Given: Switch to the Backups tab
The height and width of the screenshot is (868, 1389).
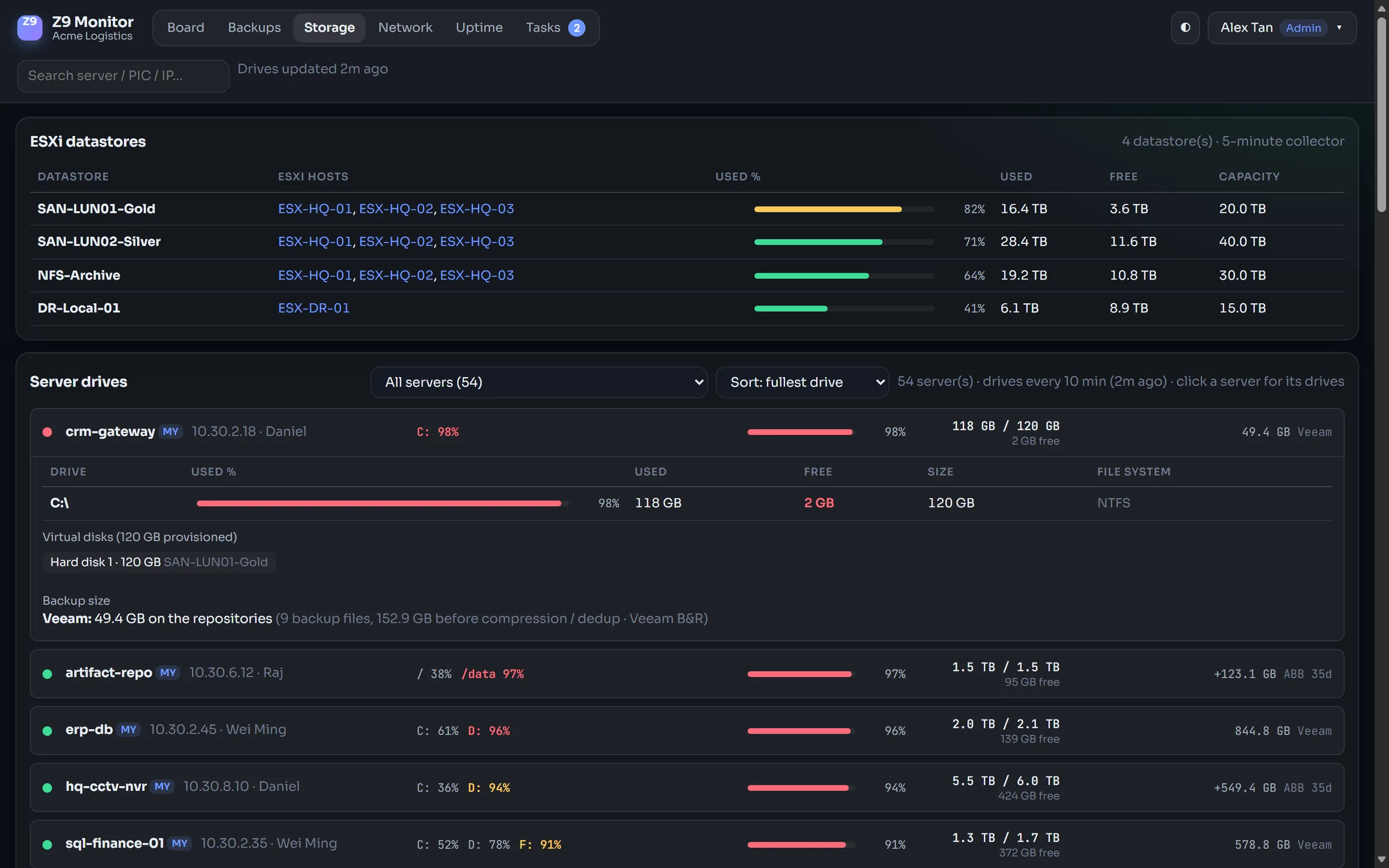Looking at the screenshot, I should (254, 28).
